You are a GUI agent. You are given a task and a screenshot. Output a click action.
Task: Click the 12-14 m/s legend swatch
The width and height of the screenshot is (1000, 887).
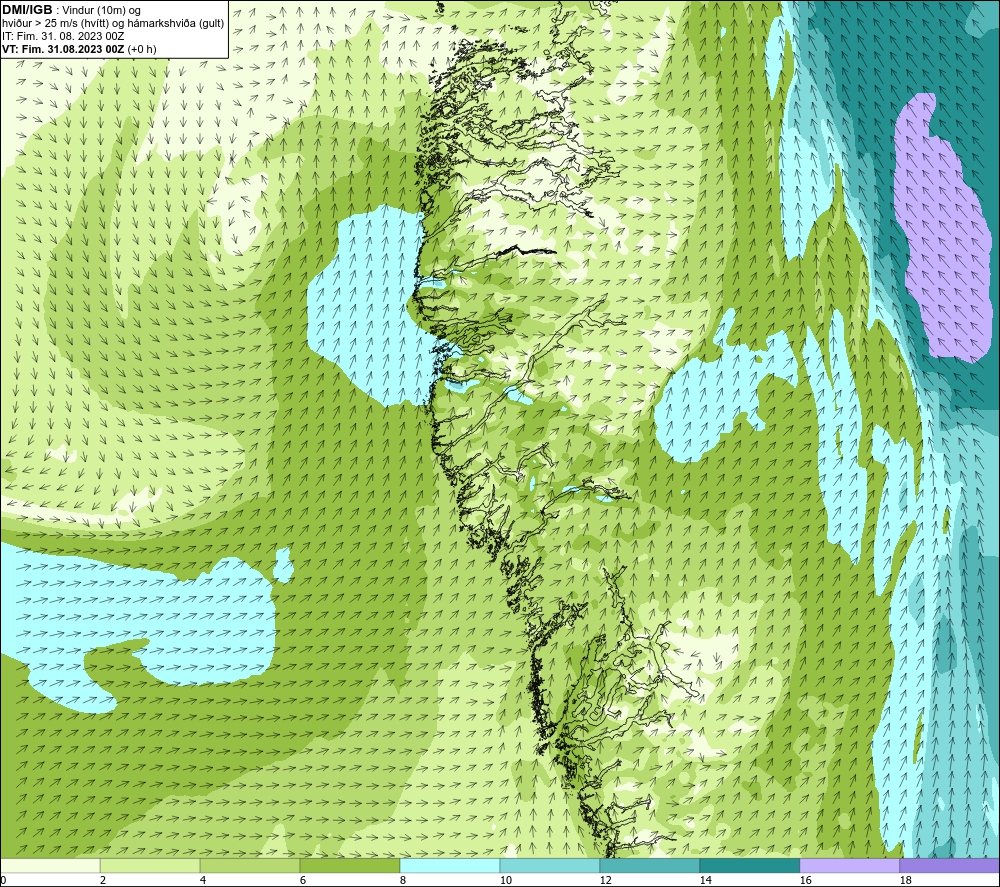click(649, 866)
